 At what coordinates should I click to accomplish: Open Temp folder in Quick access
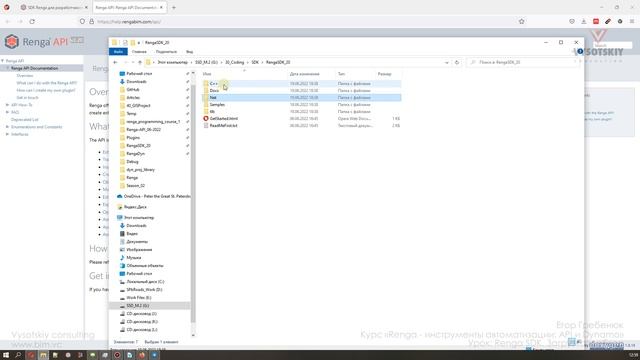(x=131, y=113)
